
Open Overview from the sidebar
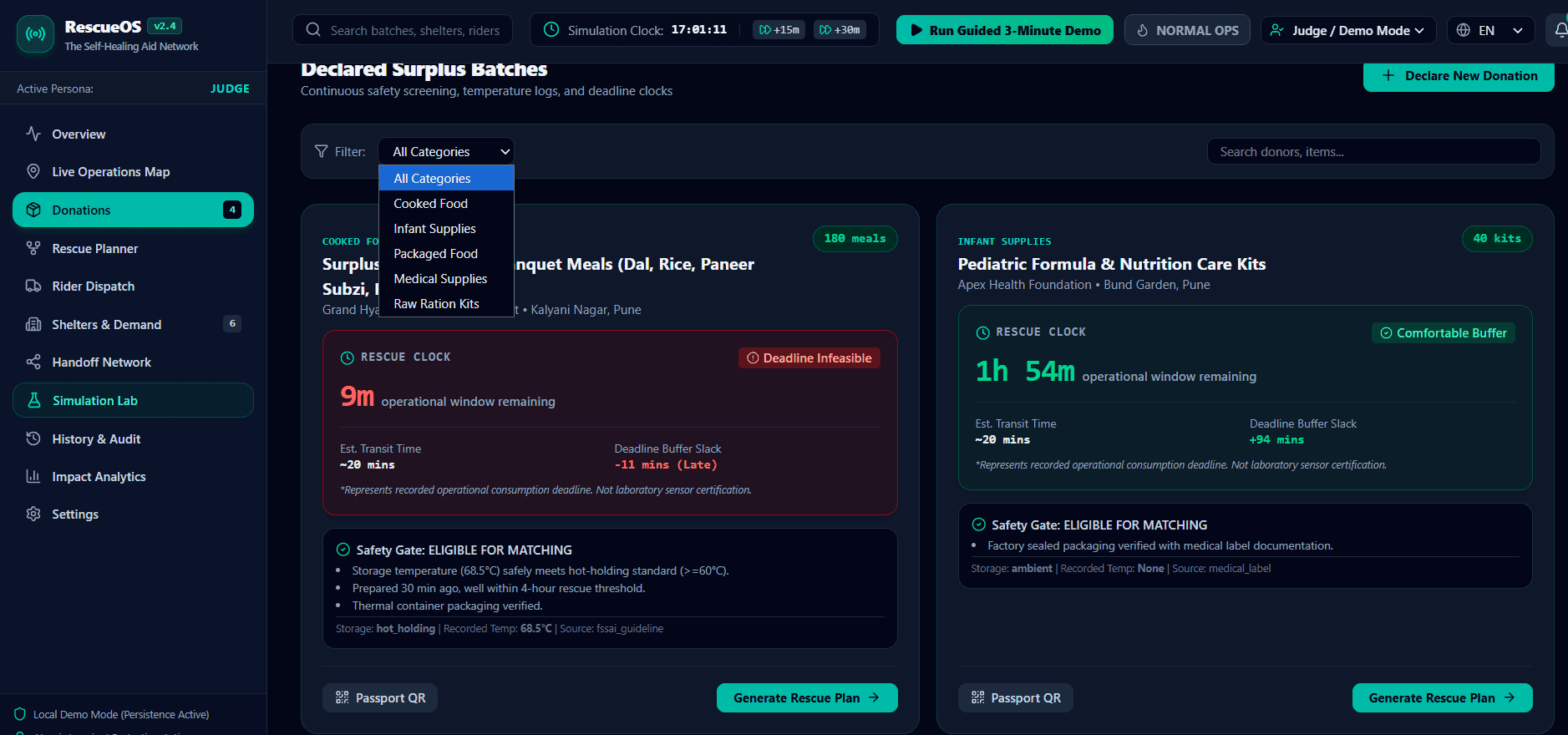click(133, 134)
